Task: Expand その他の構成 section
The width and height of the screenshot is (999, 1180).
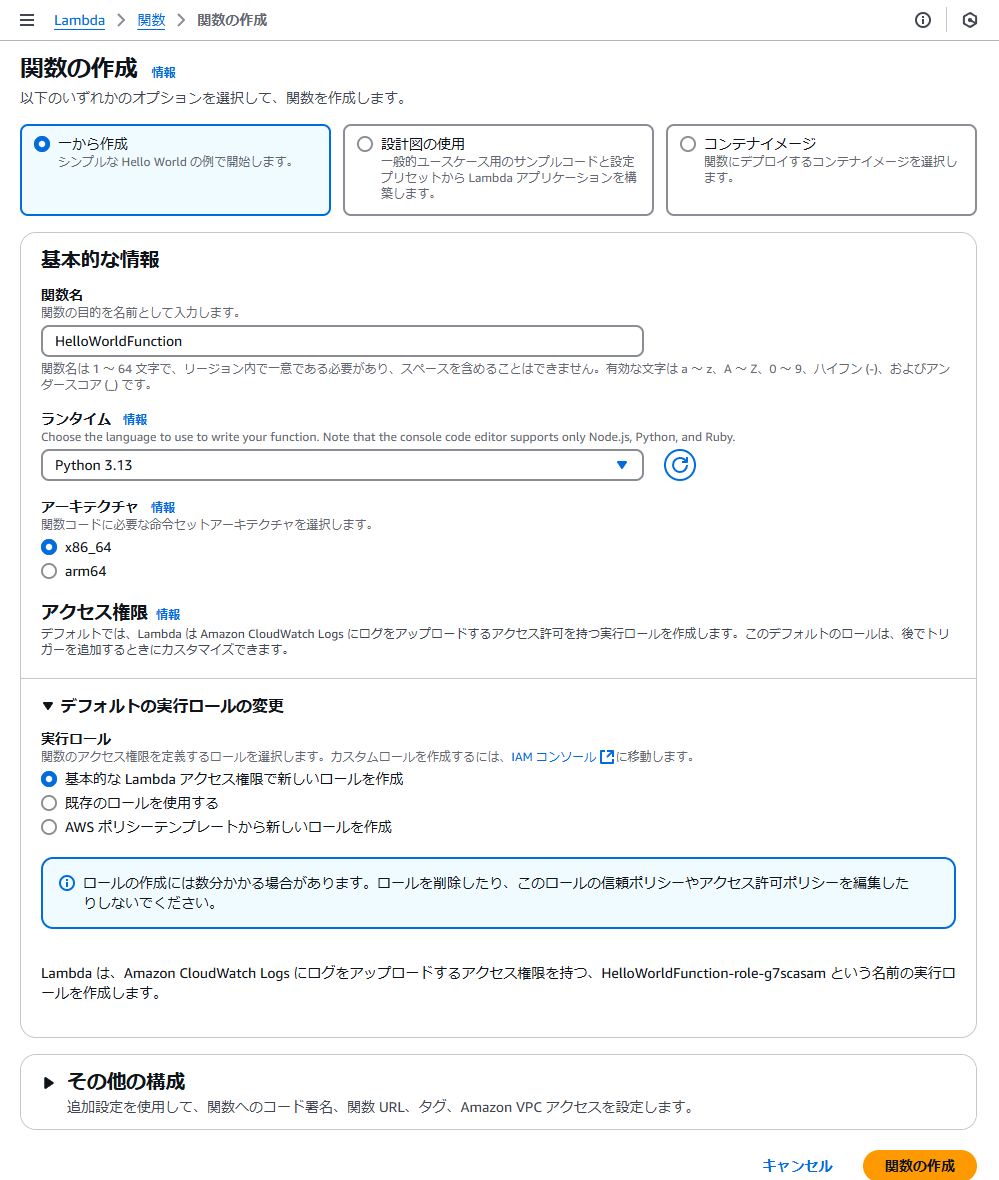Action: tap(114, 1082)
